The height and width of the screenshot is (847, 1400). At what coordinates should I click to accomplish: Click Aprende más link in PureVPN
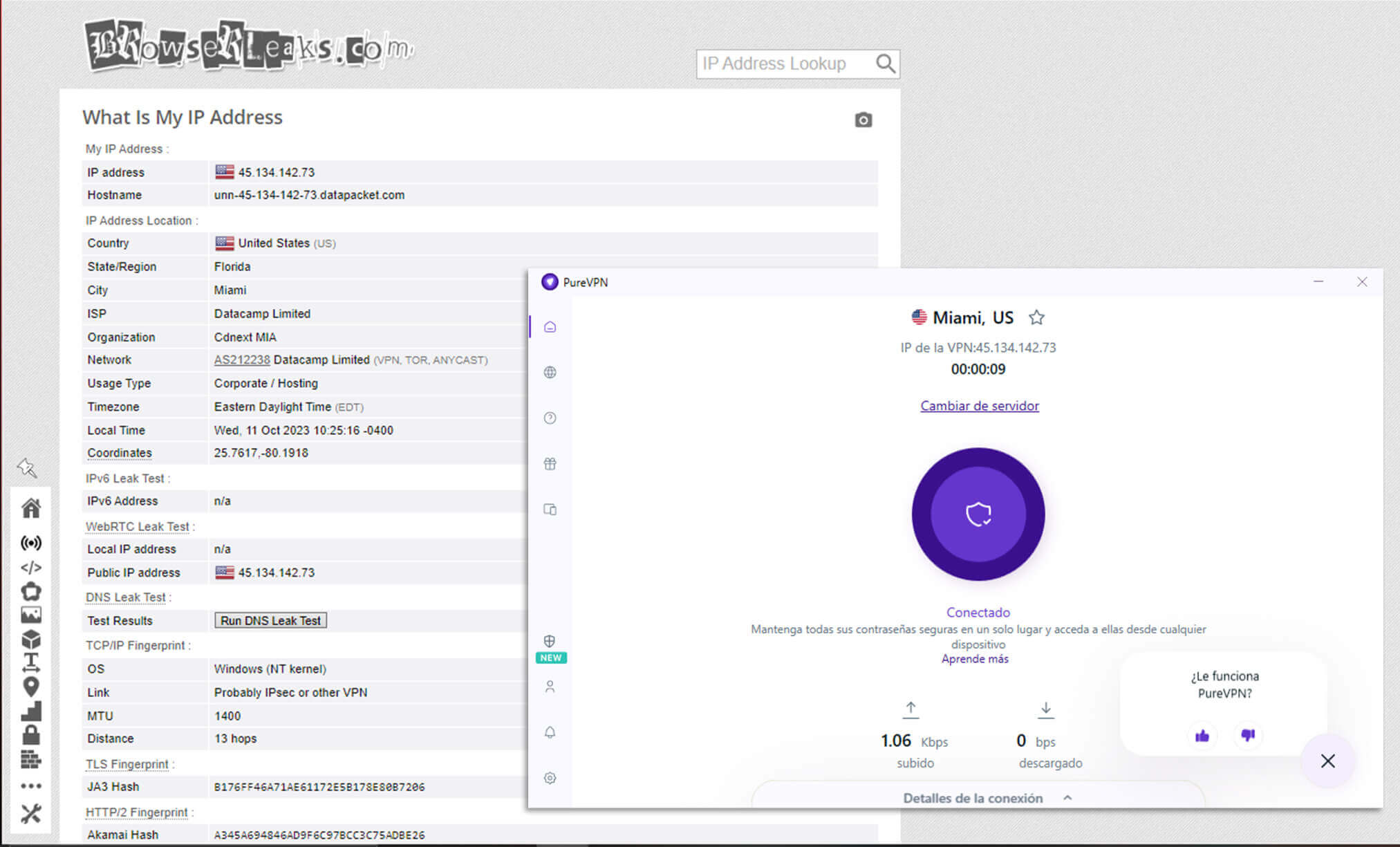tap(975, 659)
